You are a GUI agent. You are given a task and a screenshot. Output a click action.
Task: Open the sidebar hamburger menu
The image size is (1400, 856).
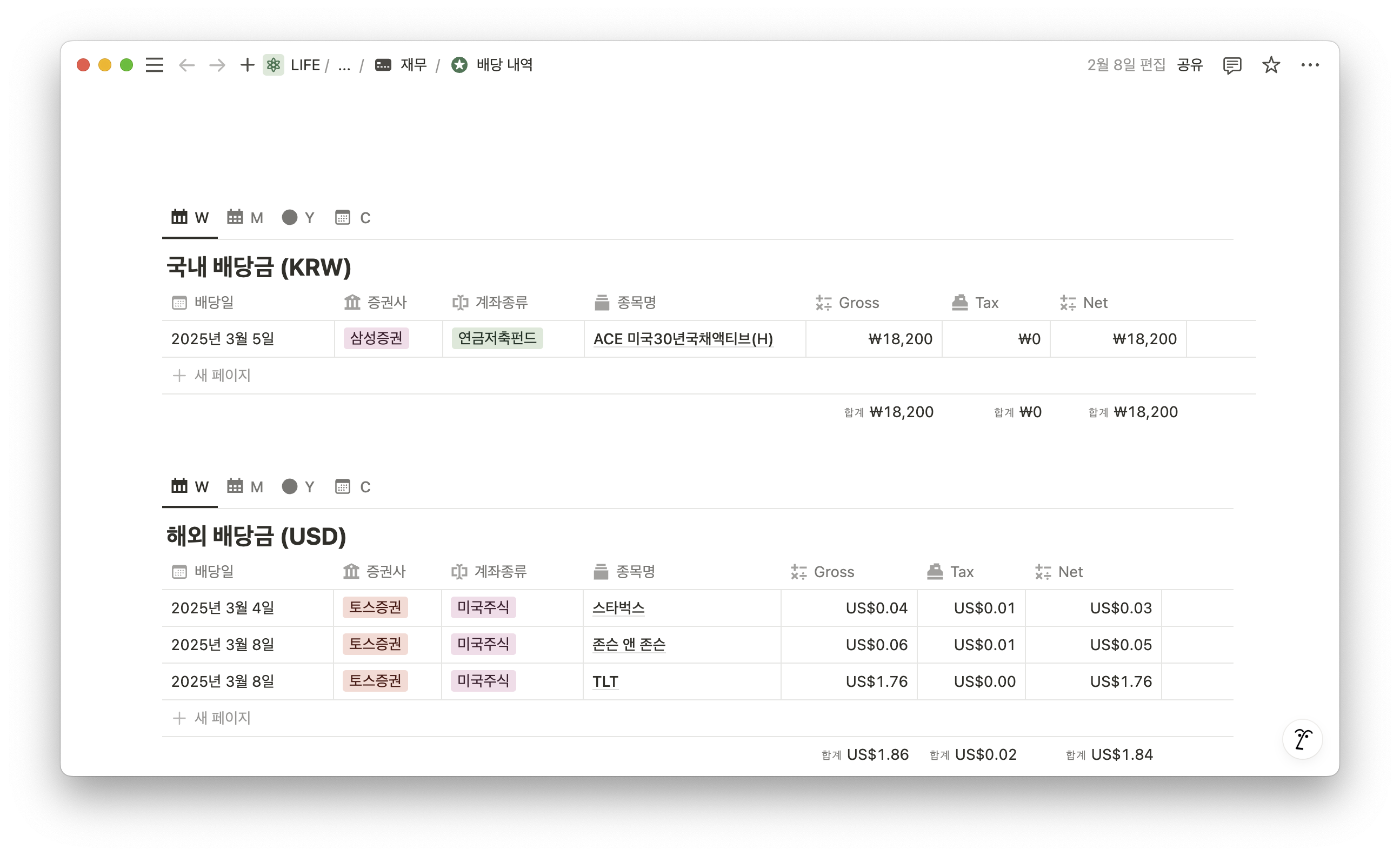(154, 65)
